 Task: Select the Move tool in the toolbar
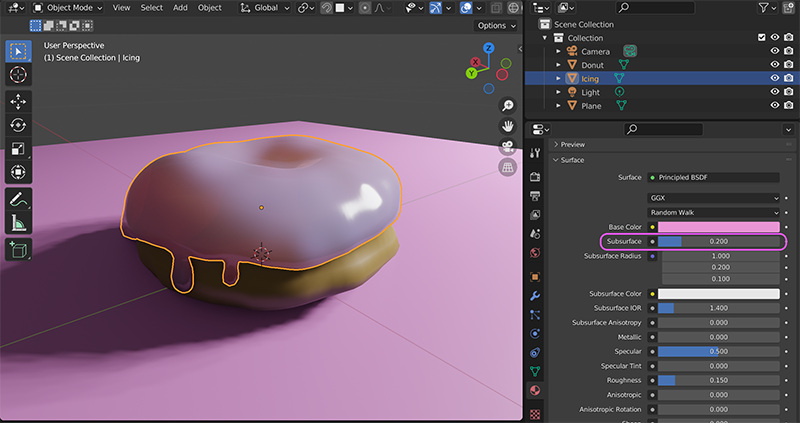point(18,101)
